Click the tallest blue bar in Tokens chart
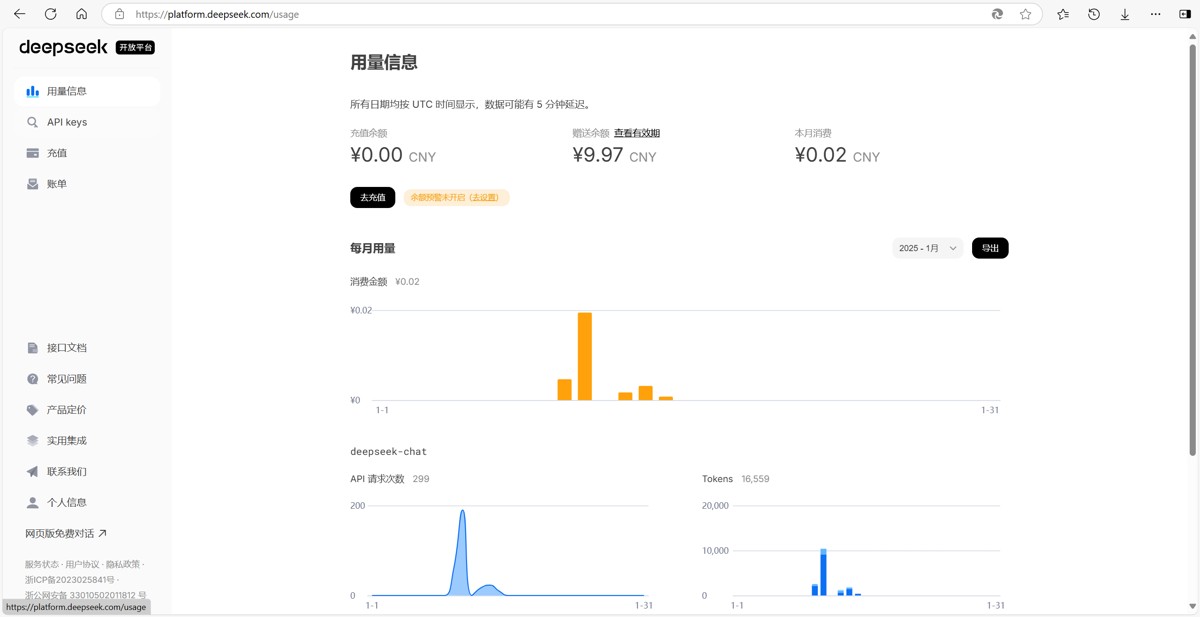 pos(823,572)
